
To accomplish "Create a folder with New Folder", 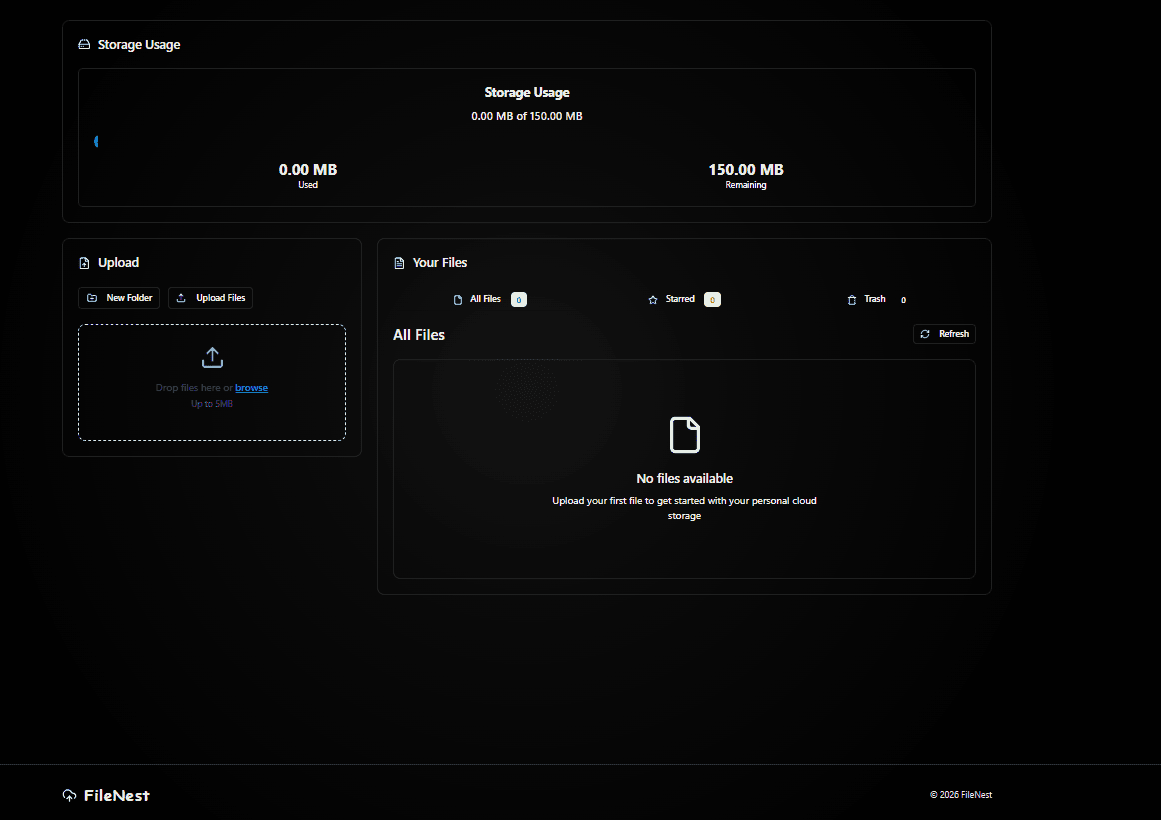I will click(119, 297).
